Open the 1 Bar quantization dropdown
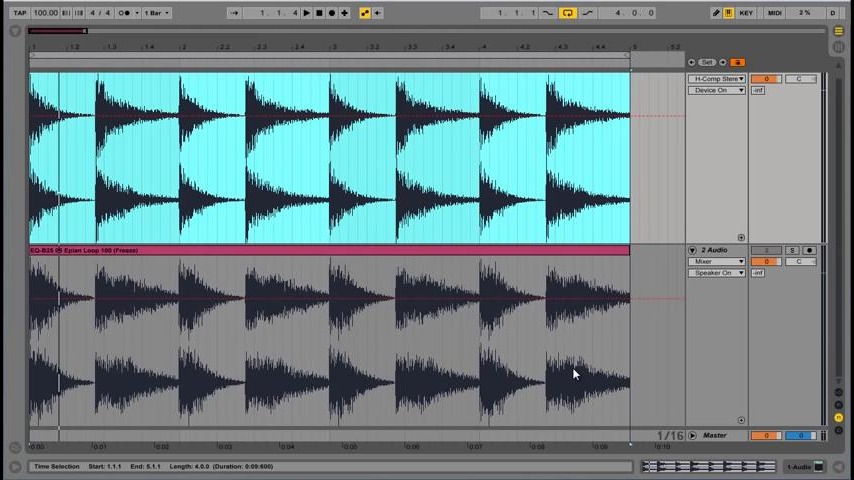Image resolution: width=854 pixels, height=480 pixels. 156,13
